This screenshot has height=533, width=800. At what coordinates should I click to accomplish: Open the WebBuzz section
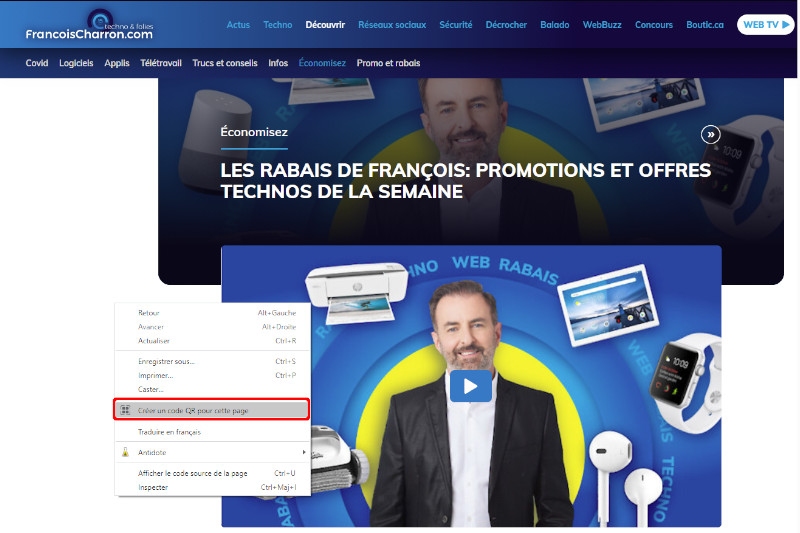click(x=602, y=24)
